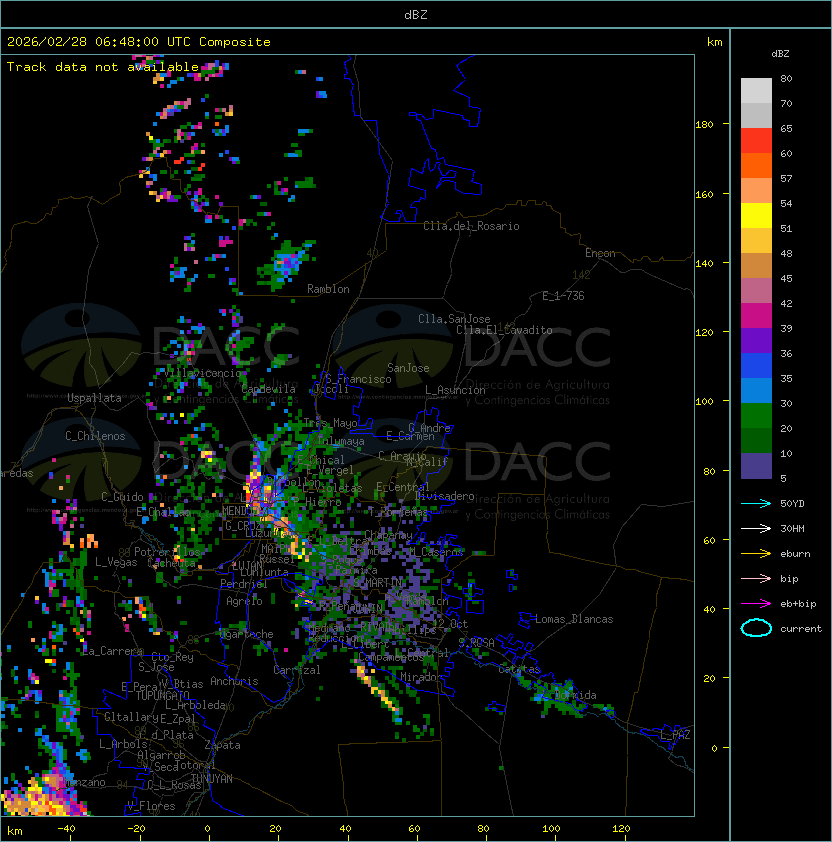The height and width of the screenshot is (842, 832).
Task: Click the 'Tres_Mayo' place label
Action: coord(330,423)
